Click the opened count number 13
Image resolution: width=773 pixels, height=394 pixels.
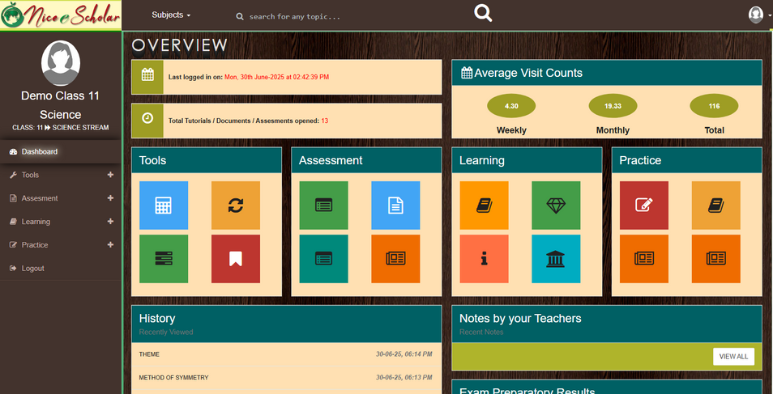(325, 121)
